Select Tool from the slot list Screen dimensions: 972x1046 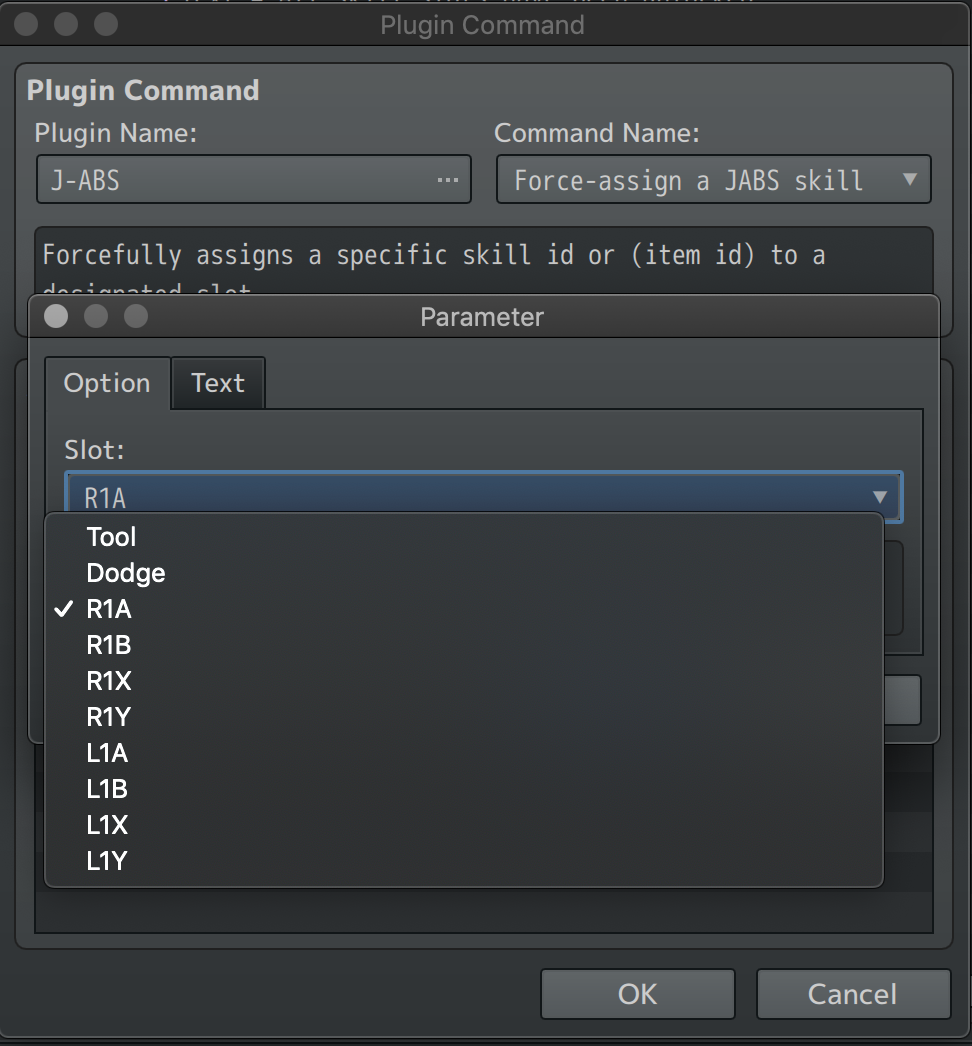tap(464, 537)
